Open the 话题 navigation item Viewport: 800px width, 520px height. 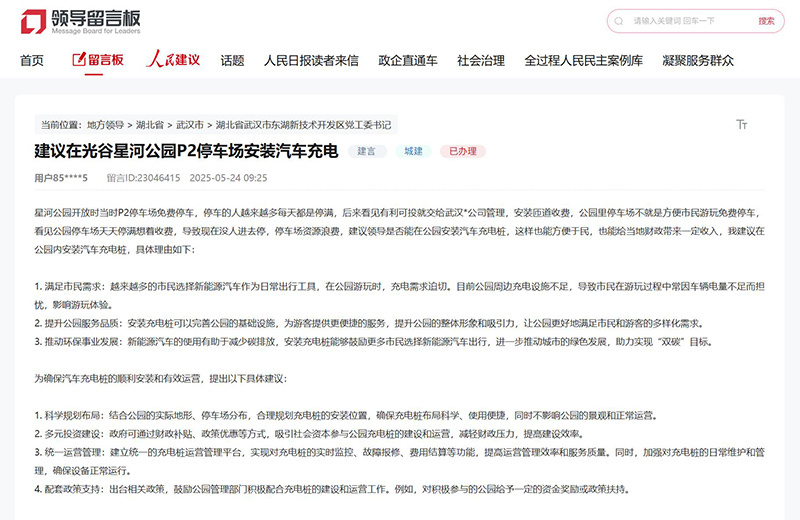coord(232,60)
